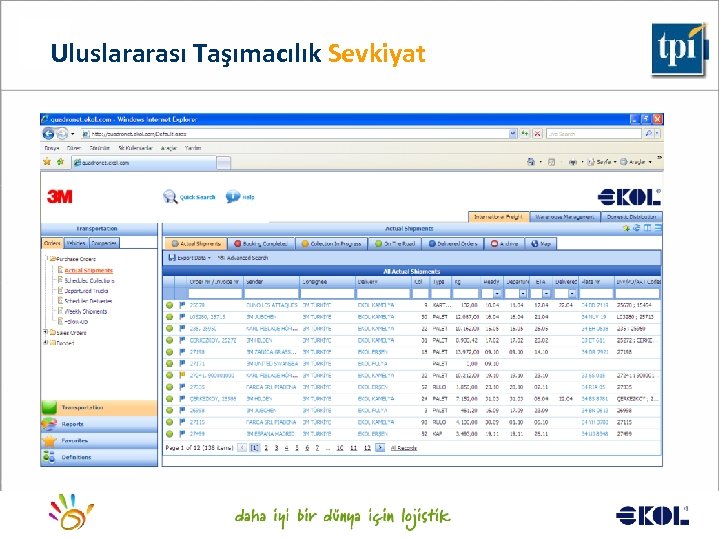The image size is (720, 540).
Task: Click the All Records link
Action: [x=404, y=448]
